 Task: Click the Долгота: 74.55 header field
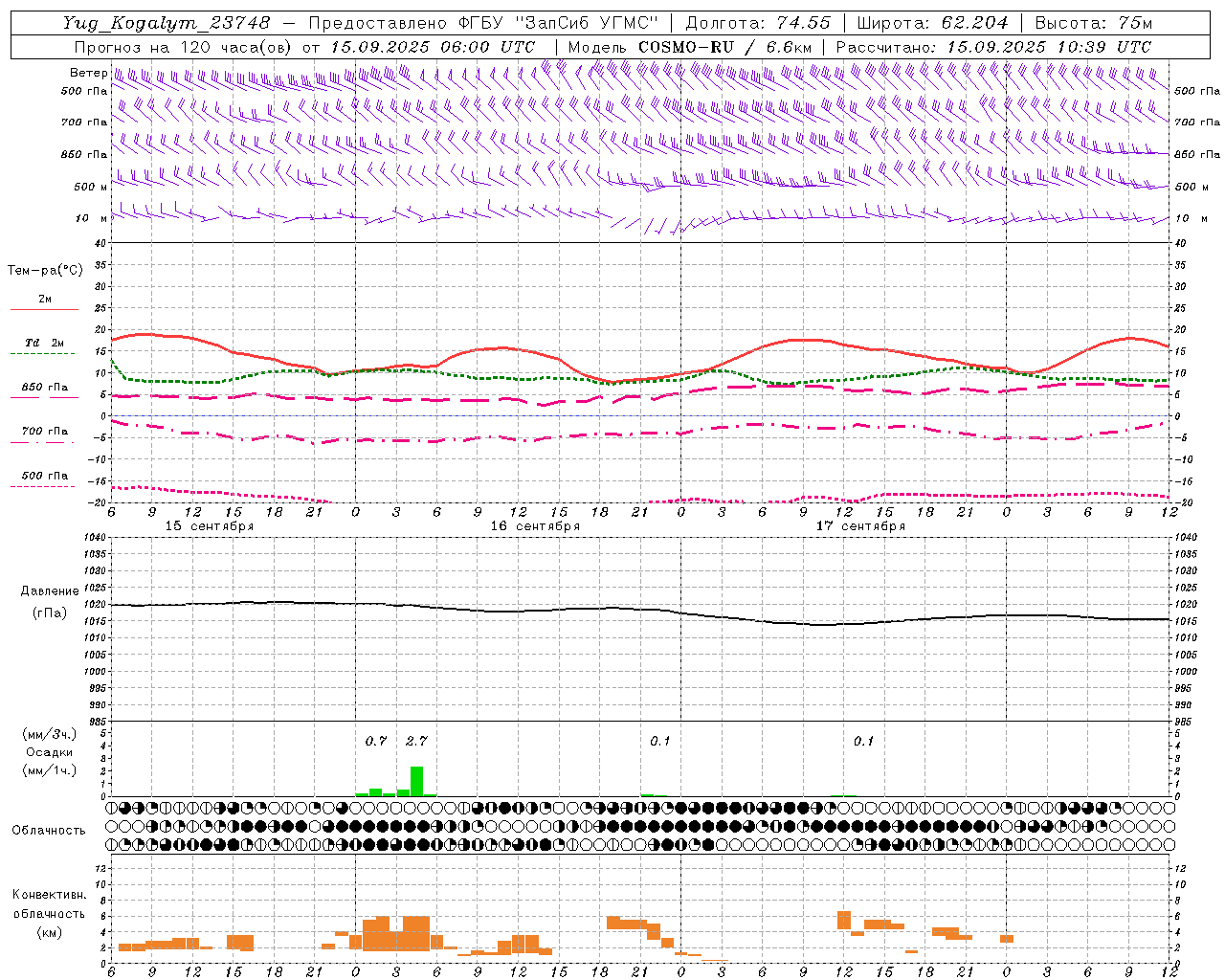coord(758,23)
